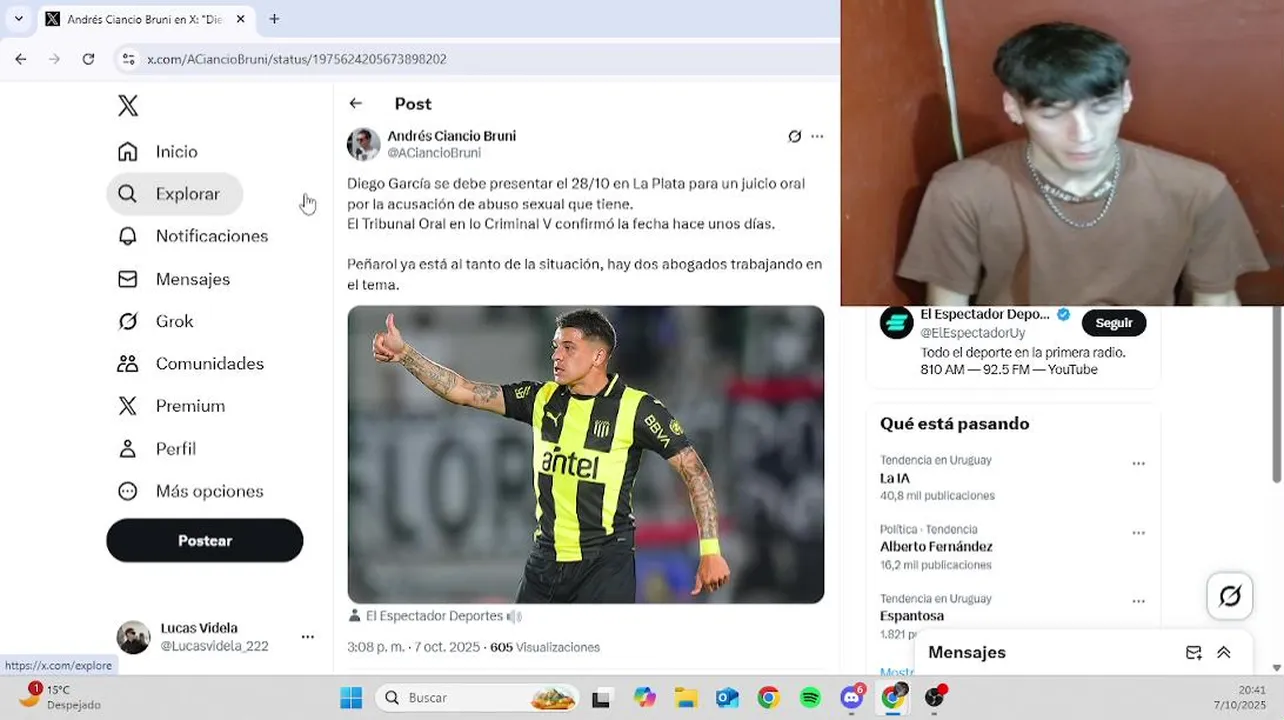
Task: Go to Explorar section
Action: 174,194
